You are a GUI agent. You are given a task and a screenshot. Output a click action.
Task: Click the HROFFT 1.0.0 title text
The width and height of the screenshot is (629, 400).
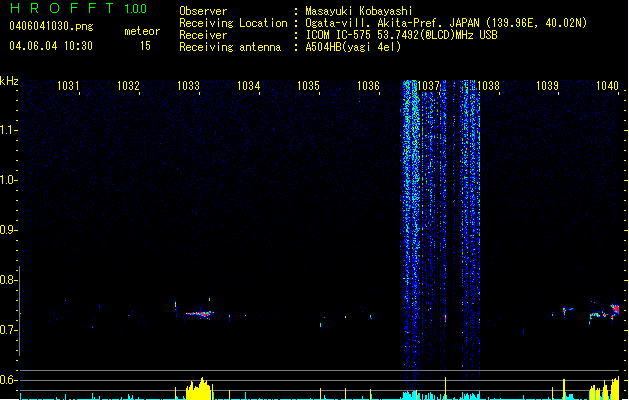78,8
